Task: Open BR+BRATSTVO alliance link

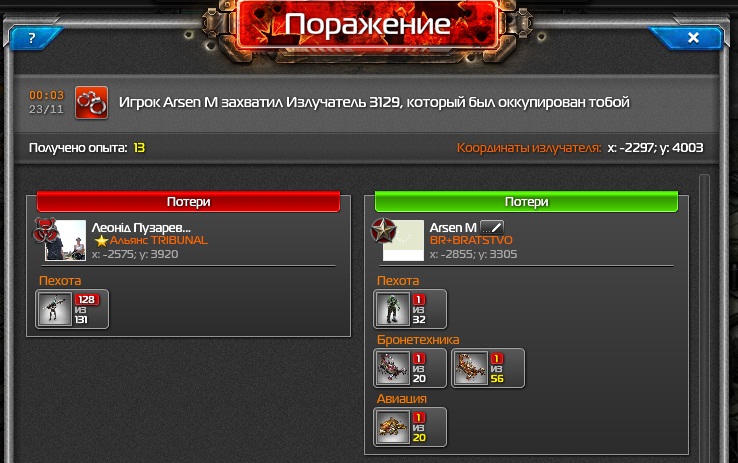Action: point(471,240)
